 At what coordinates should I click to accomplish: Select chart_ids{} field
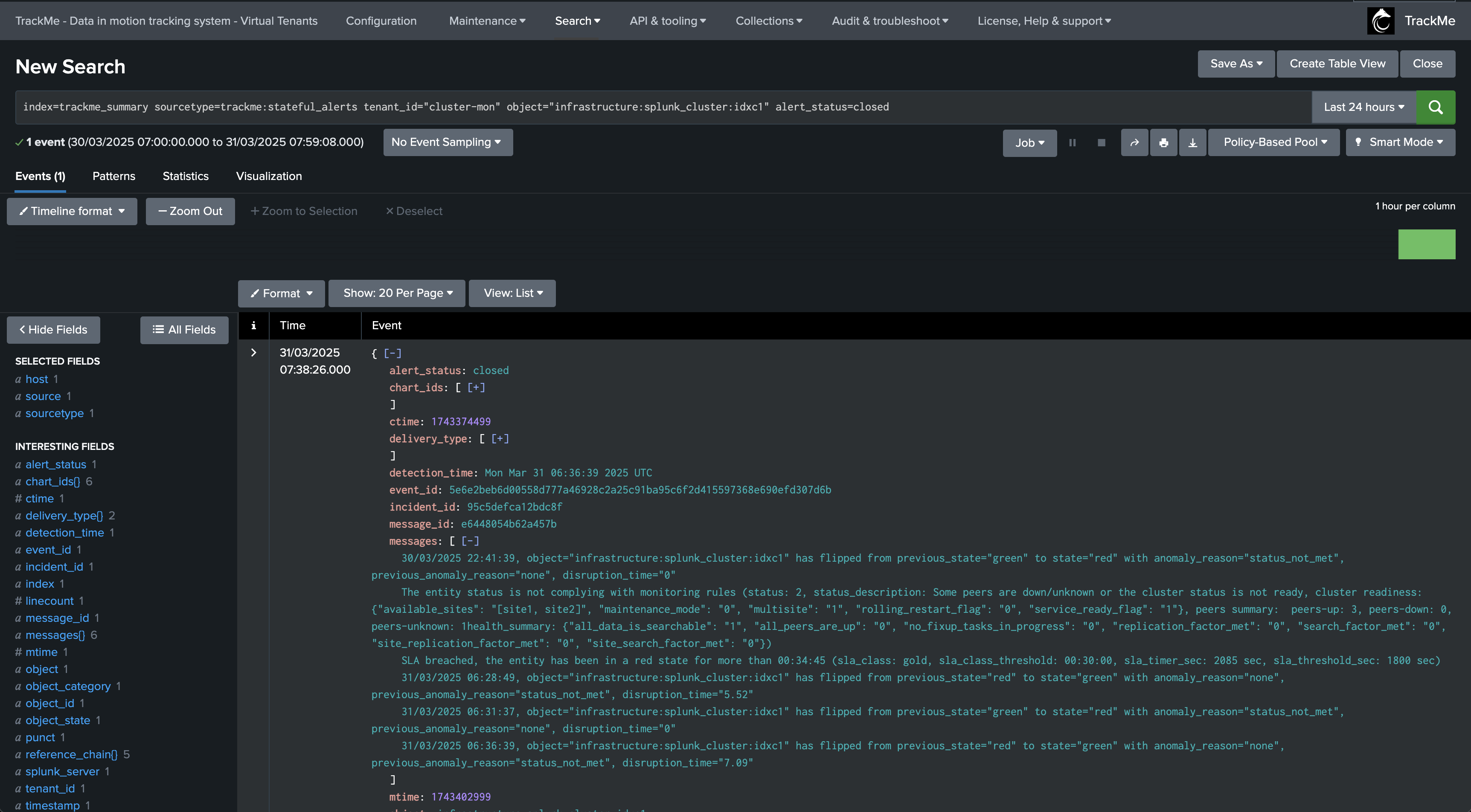(52, 481)
